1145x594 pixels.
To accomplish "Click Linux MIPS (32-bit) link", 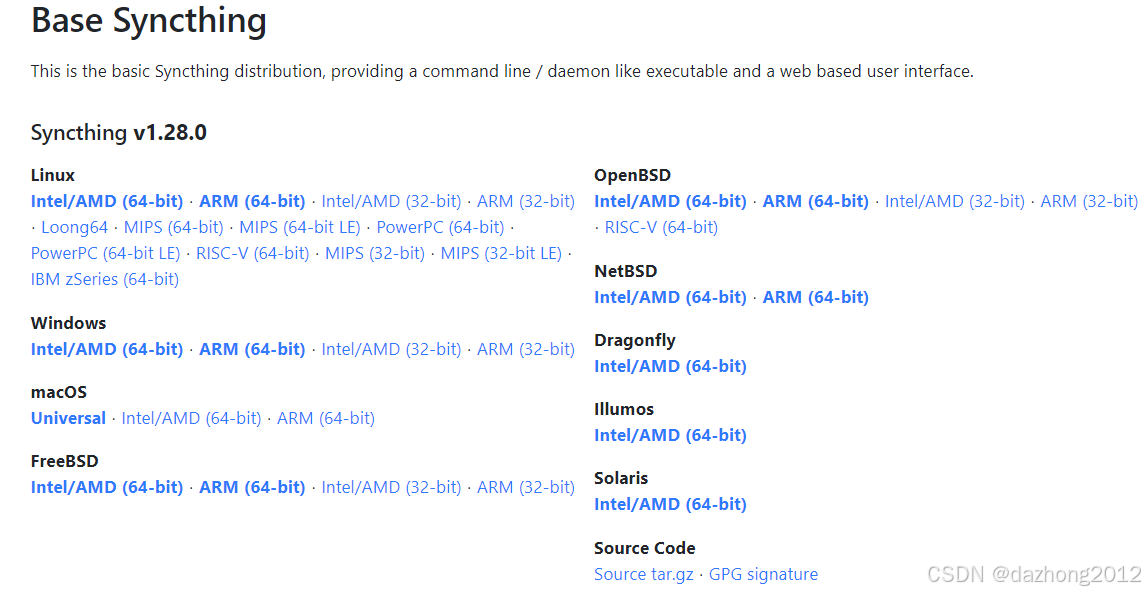I will (x=375, y=253).
